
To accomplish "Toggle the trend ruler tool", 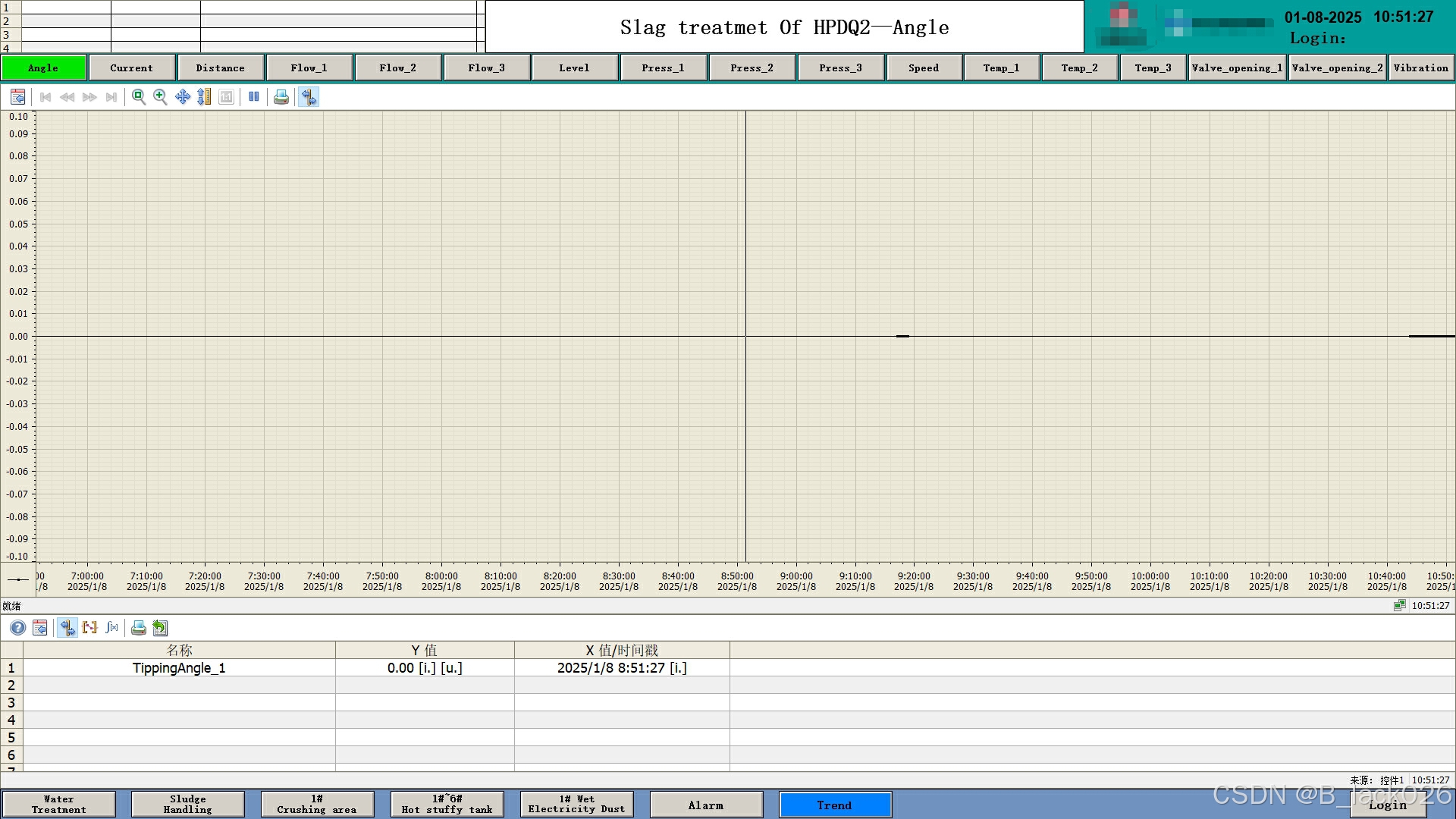I will [308, 97].
